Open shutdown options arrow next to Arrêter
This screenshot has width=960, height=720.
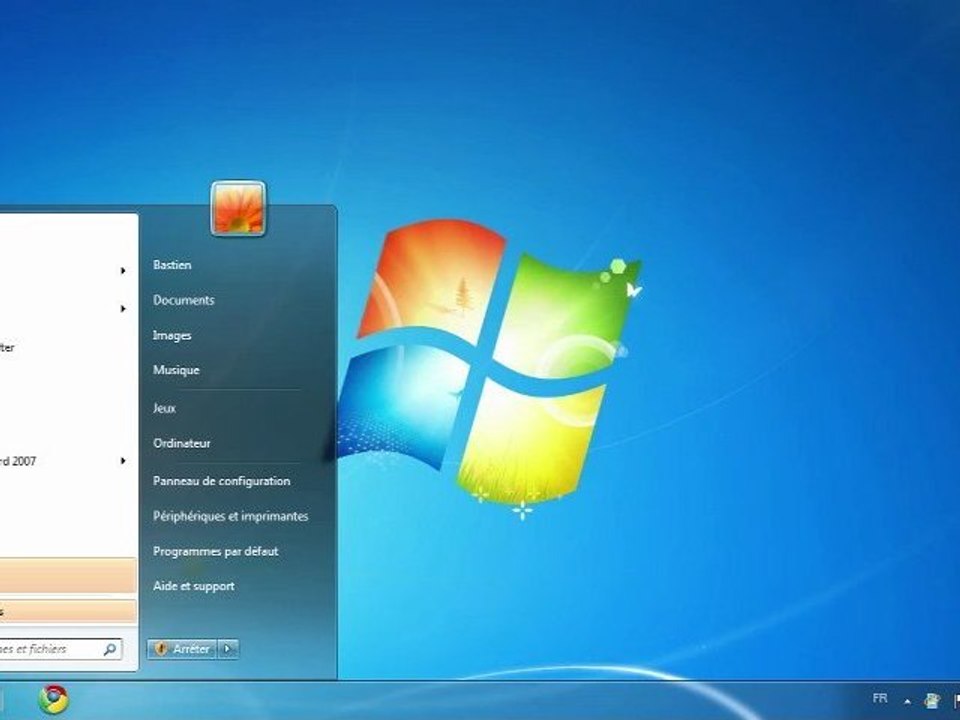click(x=228, y=649)
